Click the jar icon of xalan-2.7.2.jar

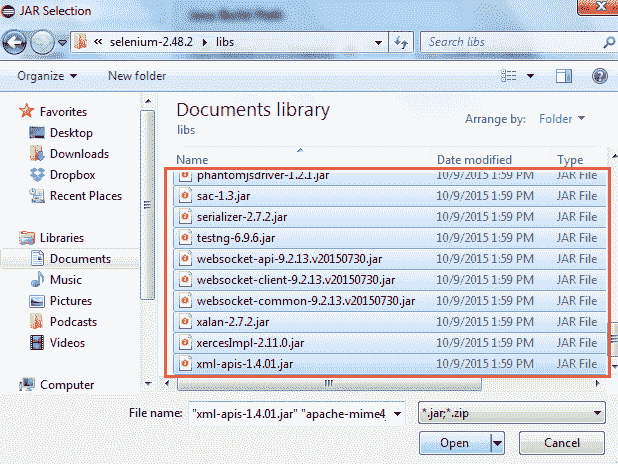(x=185, y=321)
